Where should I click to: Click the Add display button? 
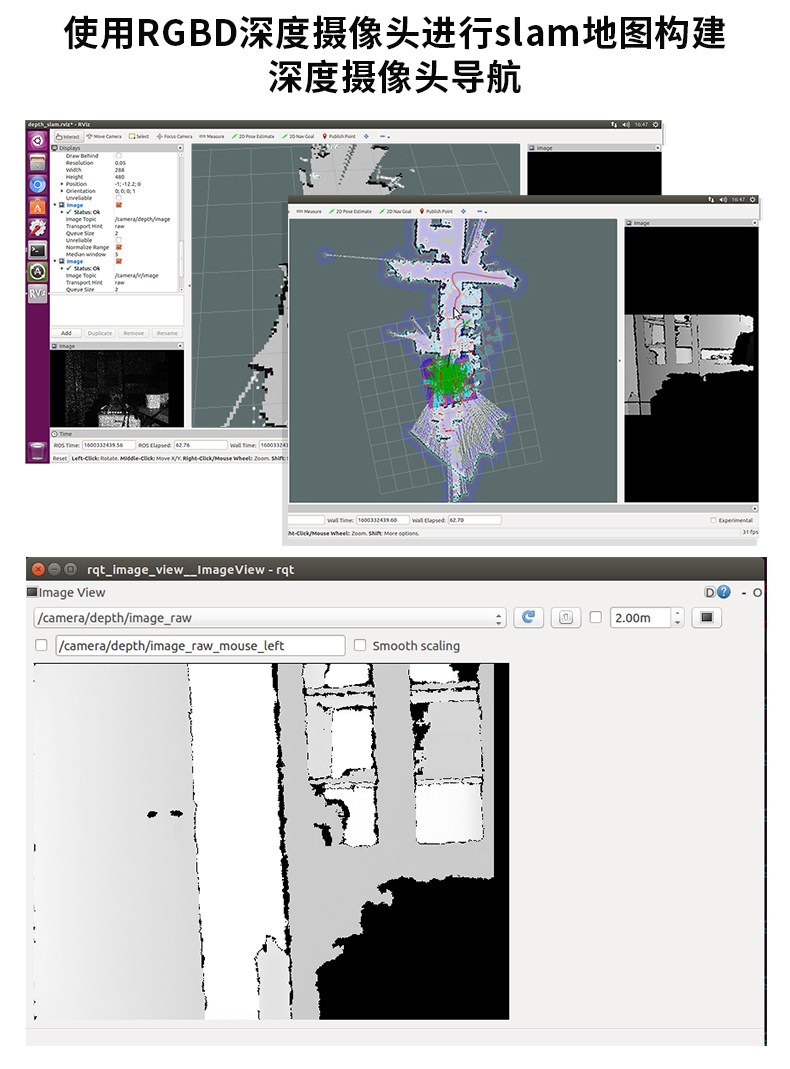pos(66,333)
